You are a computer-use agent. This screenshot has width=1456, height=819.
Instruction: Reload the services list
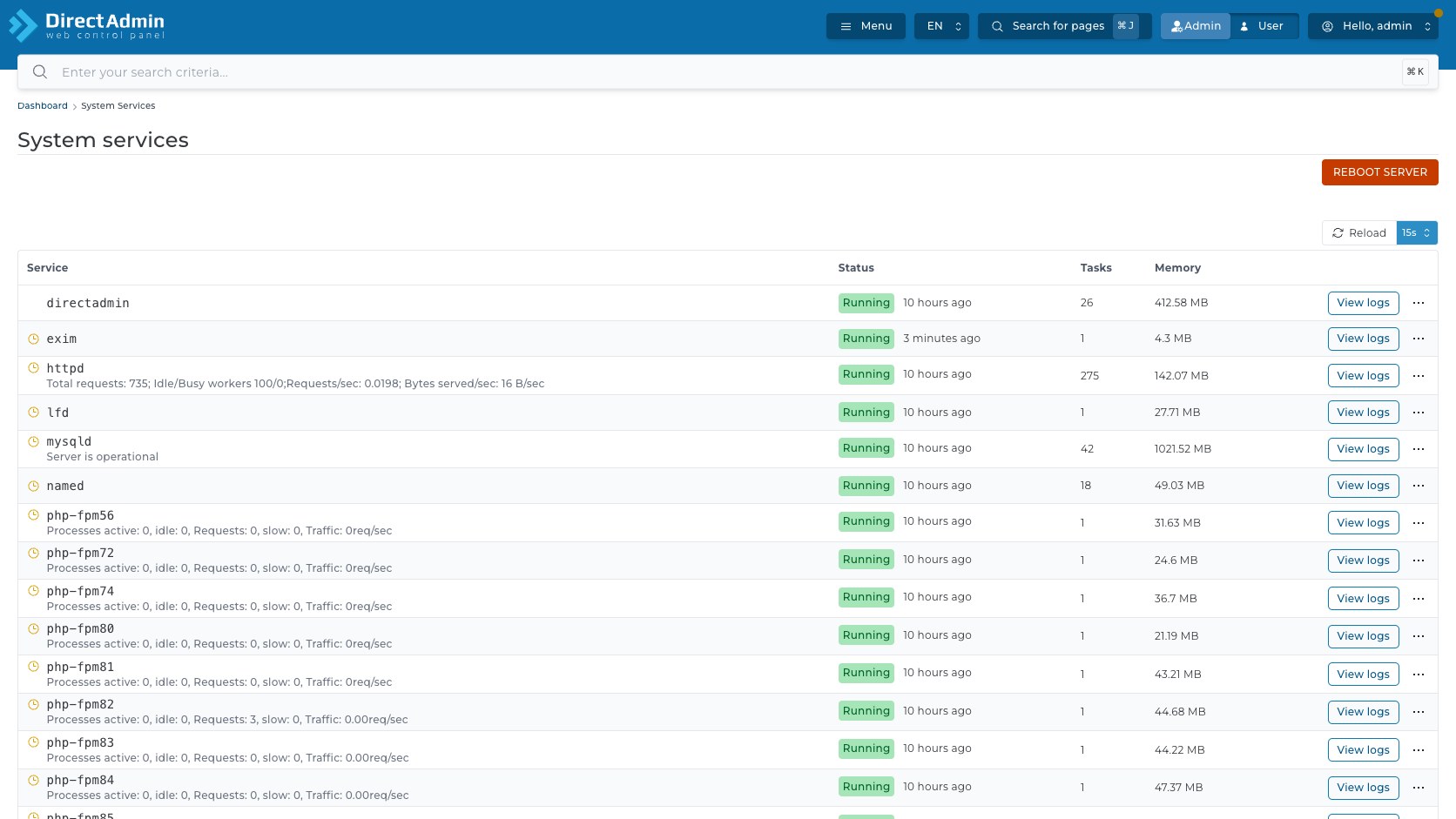(x=1359, y=233)
